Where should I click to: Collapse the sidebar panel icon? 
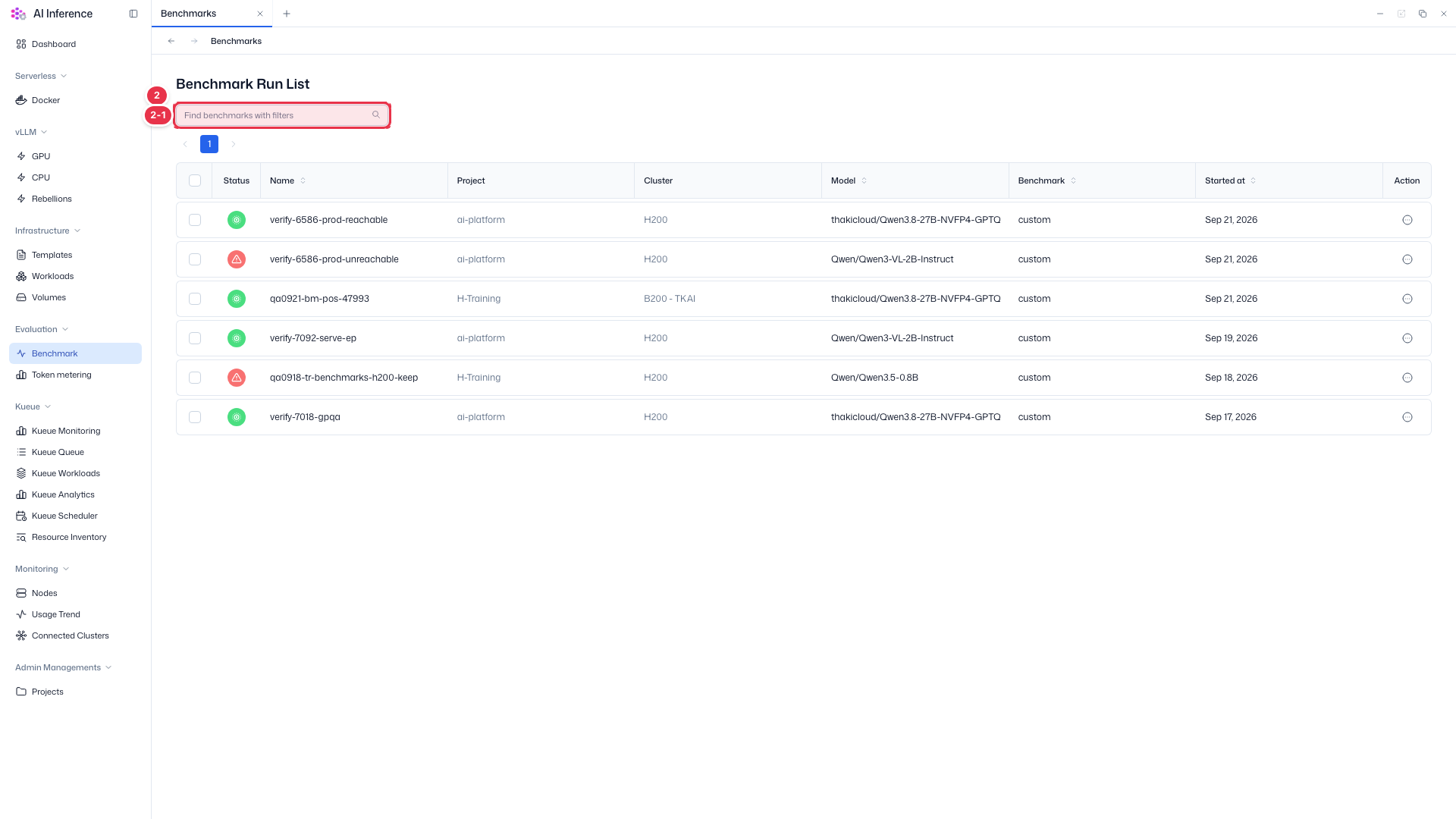tap(133, 14)
